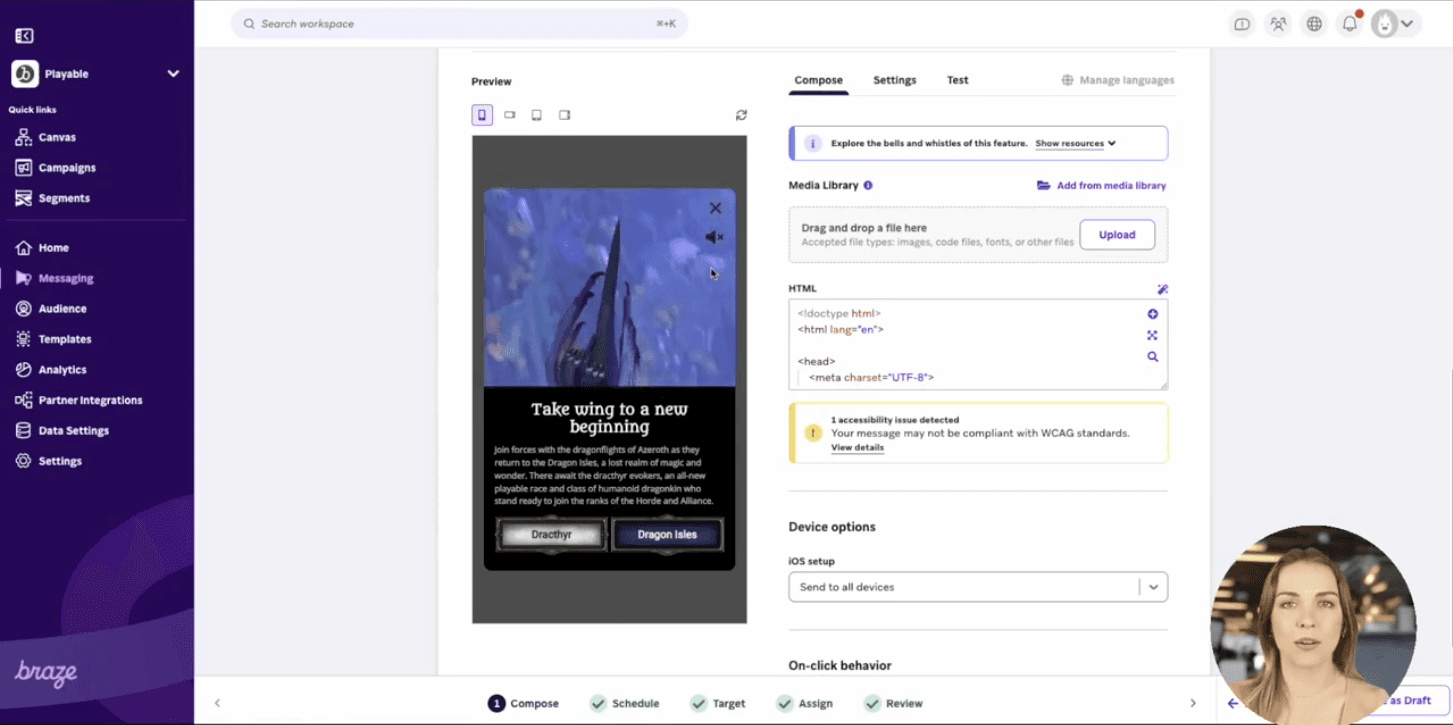Viewport: 1453px width, 725px height.
Task: Go to the Schedule step
Action: (624, 704)
